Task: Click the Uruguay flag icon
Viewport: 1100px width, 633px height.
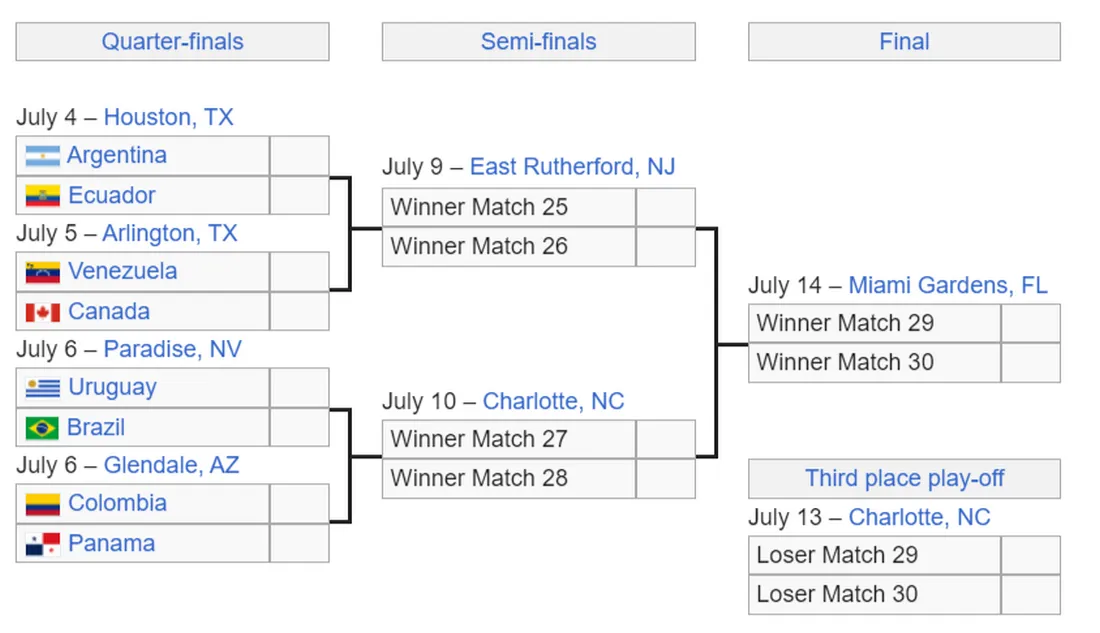Action: click(x=42, y=387)
